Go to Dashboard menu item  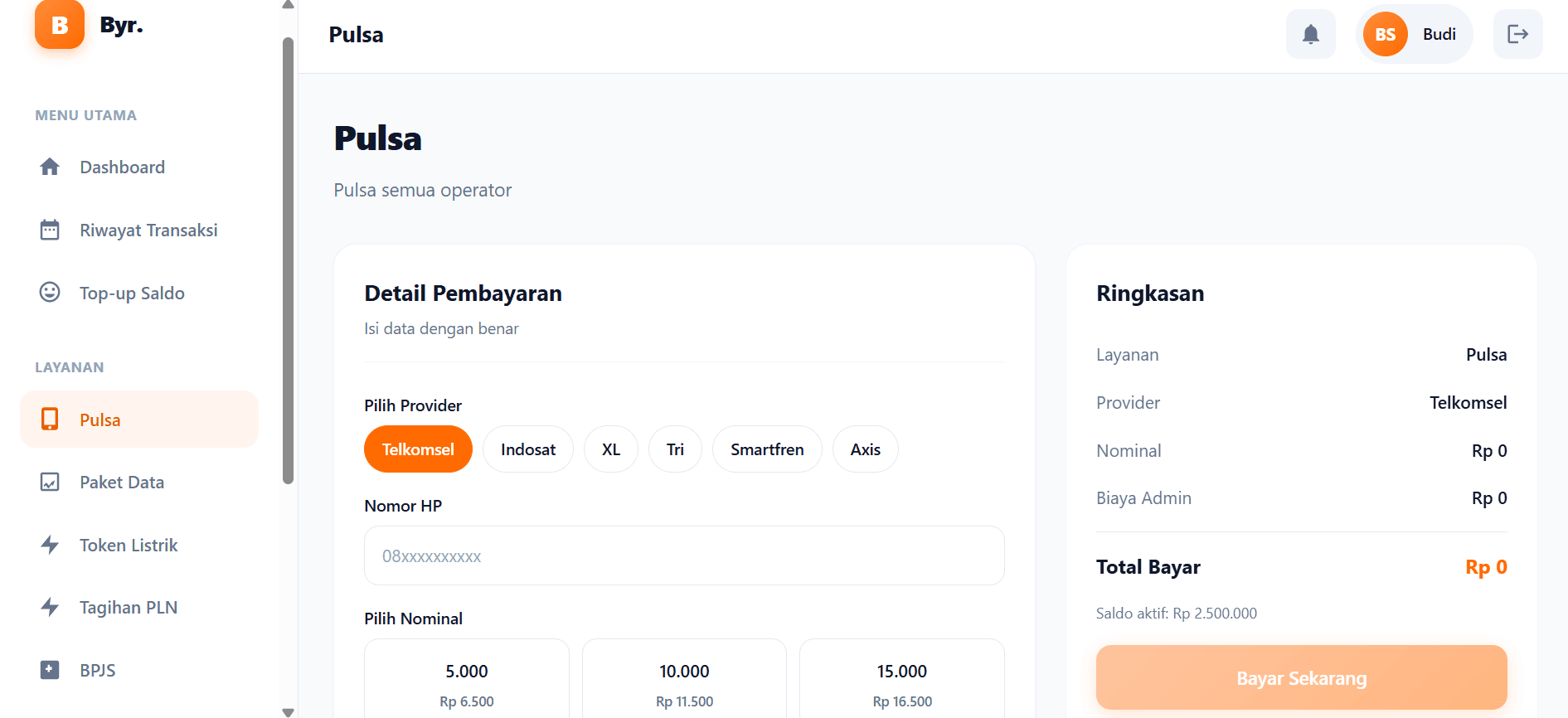click(139, 167)
